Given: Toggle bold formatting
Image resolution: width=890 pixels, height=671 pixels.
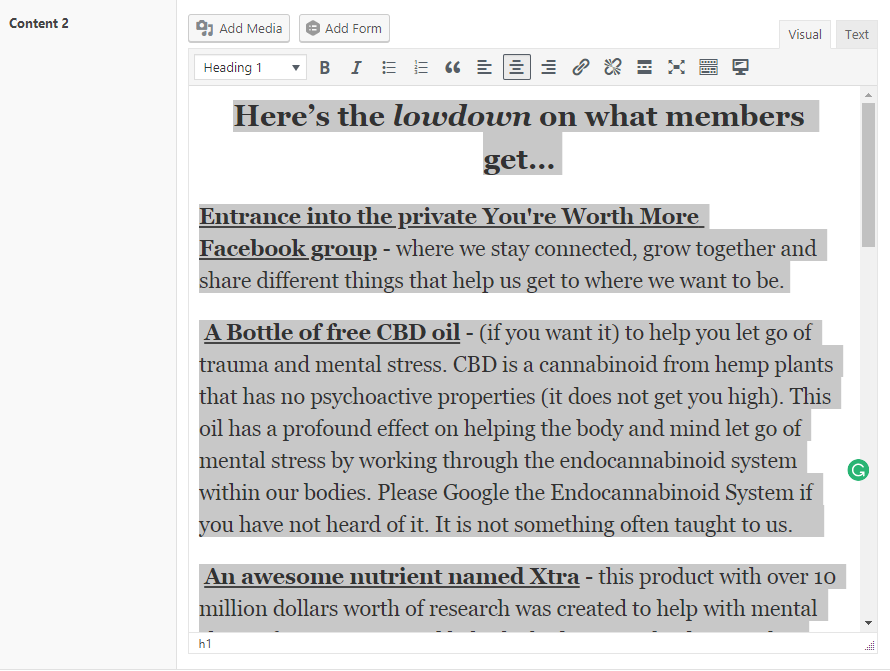Looking at the screenshot, I should [325, 68].
